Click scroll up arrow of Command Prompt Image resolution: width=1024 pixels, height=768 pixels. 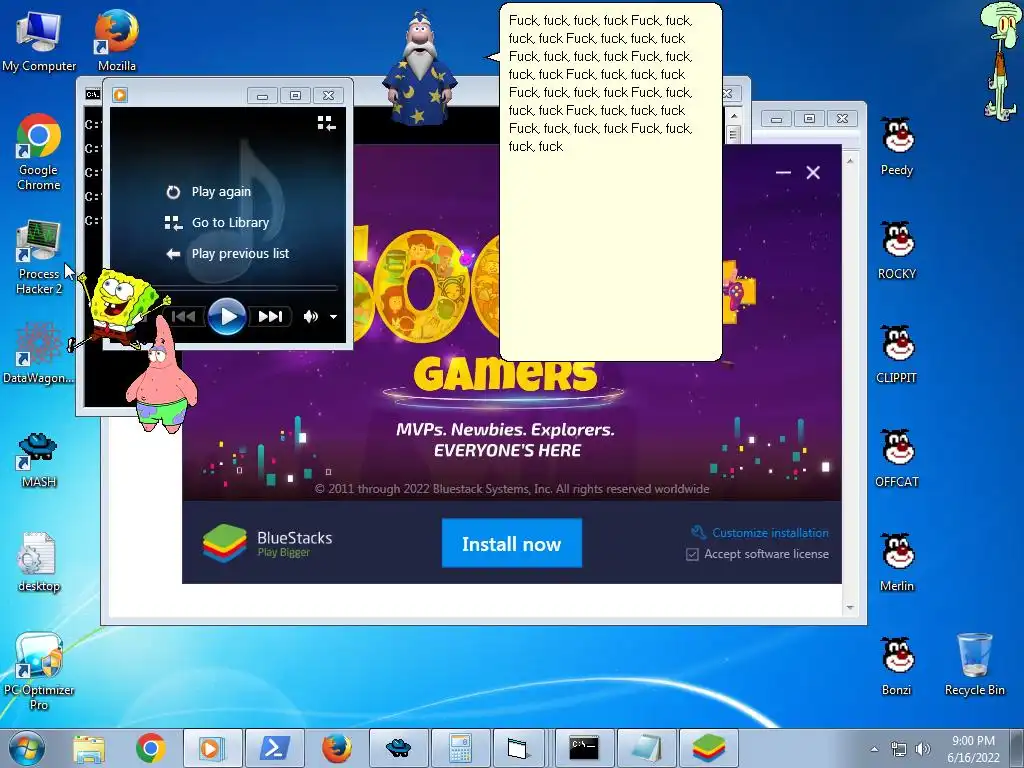click(734, 116)
